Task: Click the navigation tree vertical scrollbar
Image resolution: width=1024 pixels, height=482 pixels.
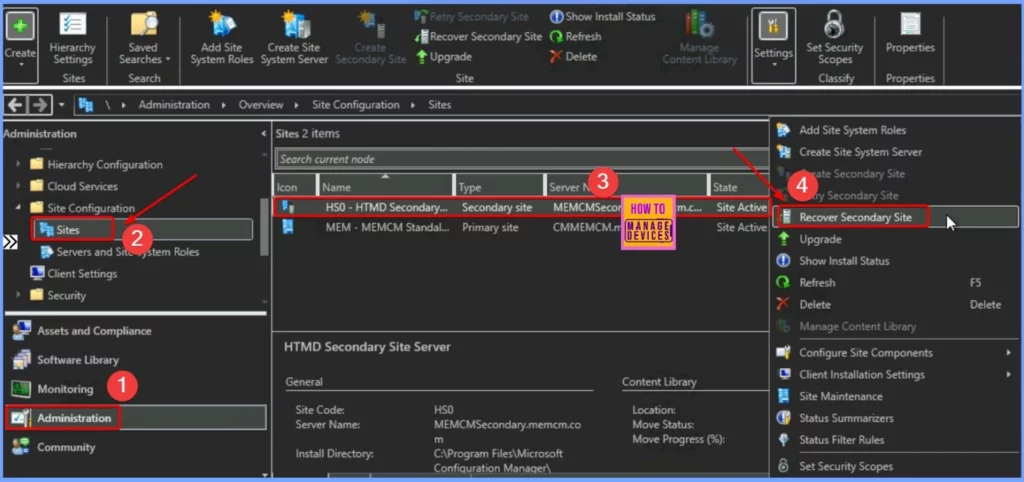Action: click(264, 229)
